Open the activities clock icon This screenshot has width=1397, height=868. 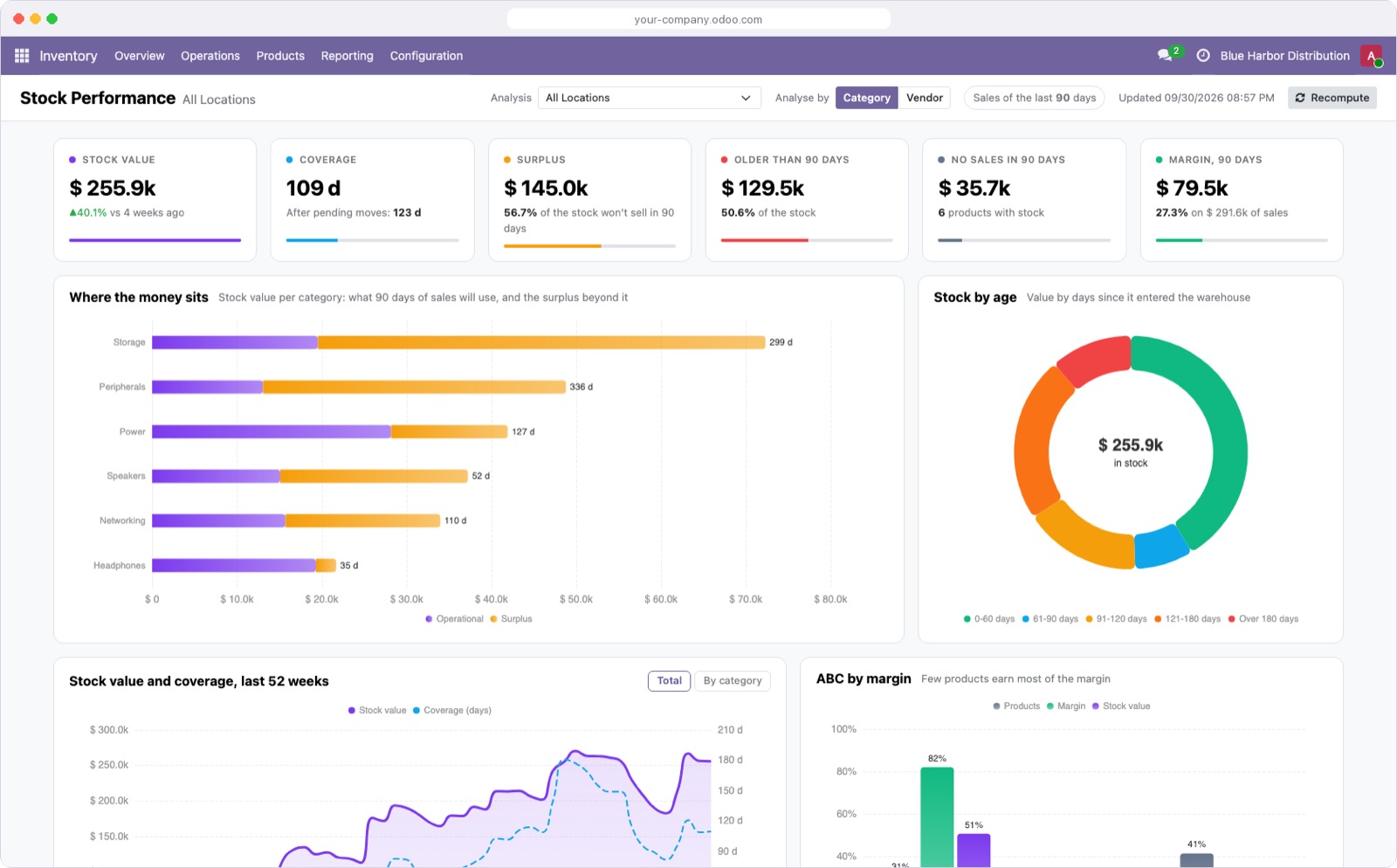[1203, 56]
